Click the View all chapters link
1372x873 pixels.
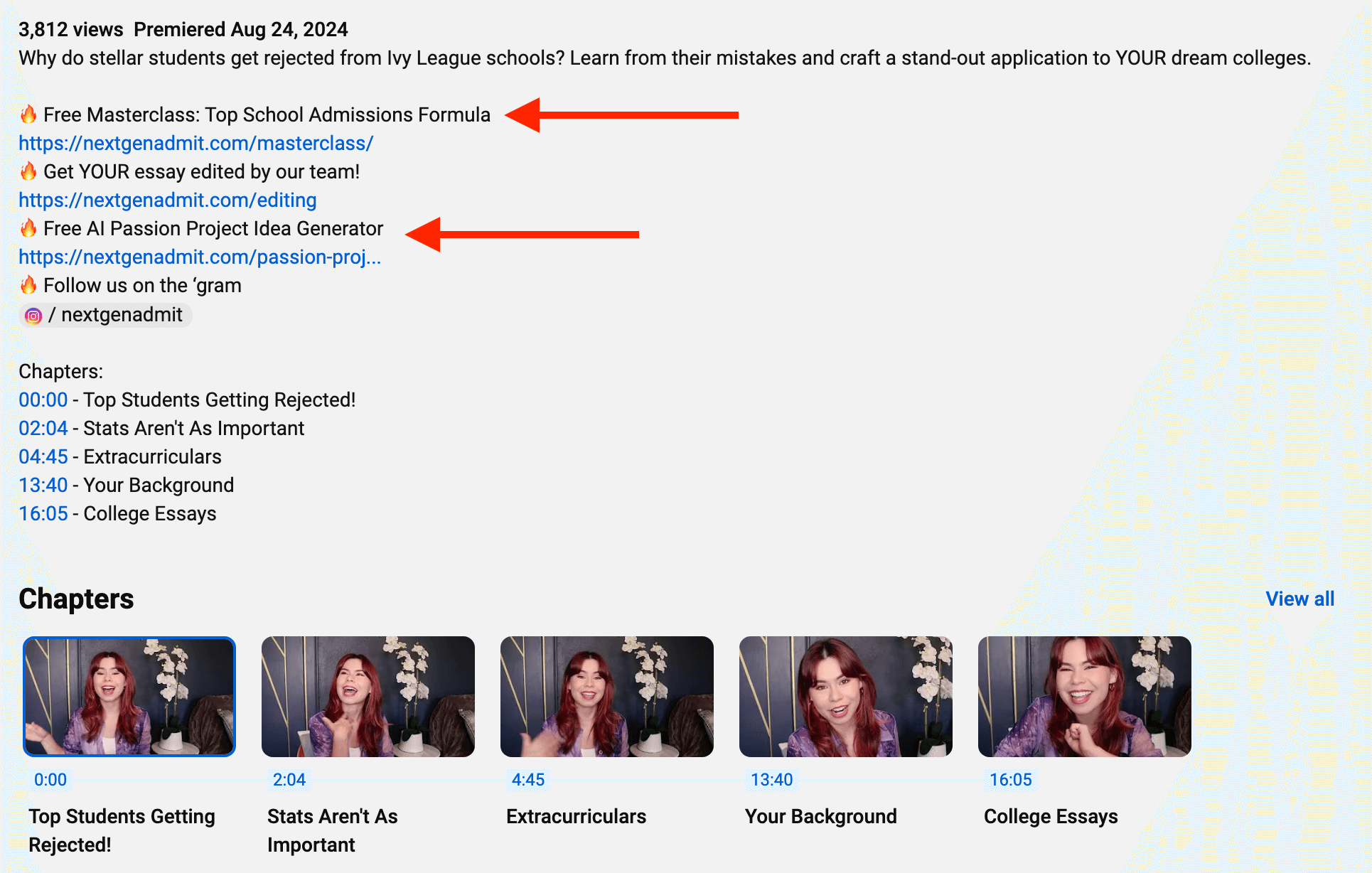[1299, 598]
